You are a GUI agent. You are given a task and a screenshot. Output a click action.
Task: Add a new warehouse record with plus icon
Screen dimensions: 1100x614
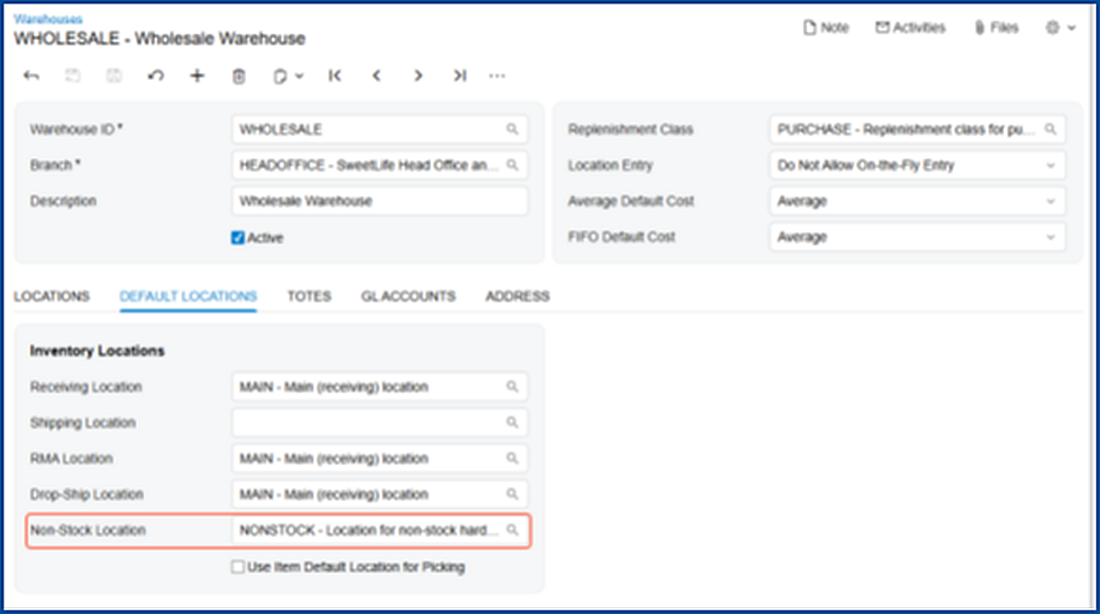click(x=197, y=76)
